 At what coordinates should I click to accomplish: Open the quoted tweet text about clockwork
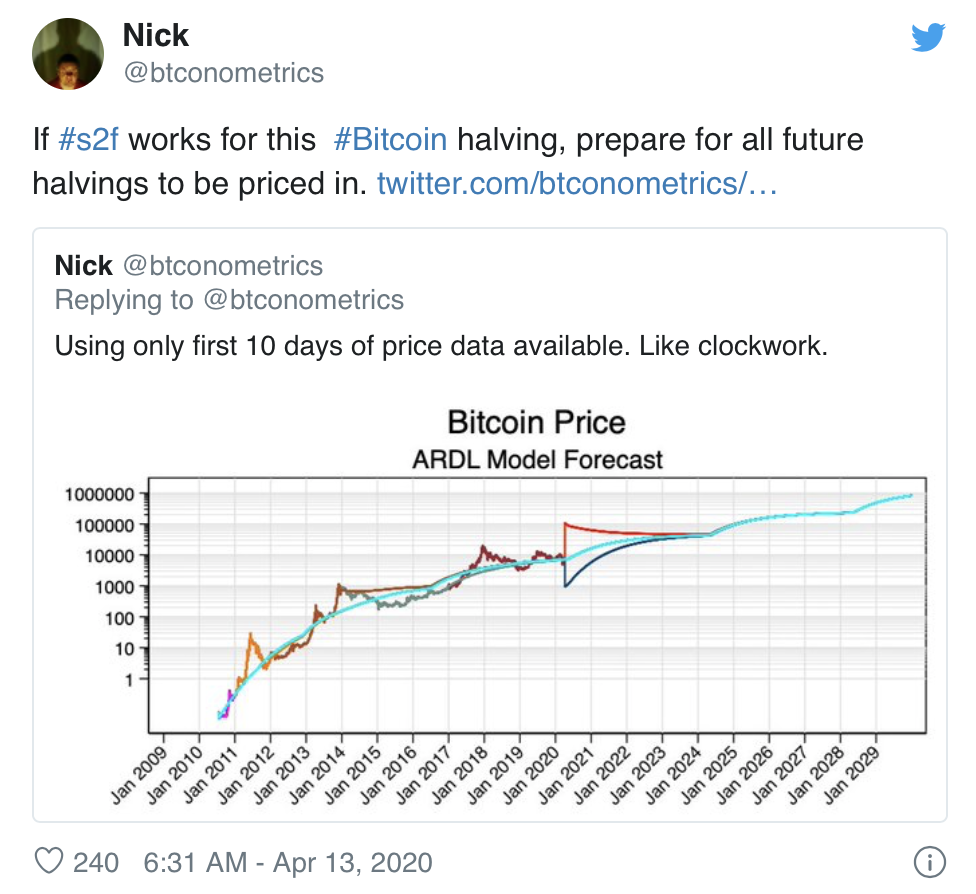tap(441, 346)
